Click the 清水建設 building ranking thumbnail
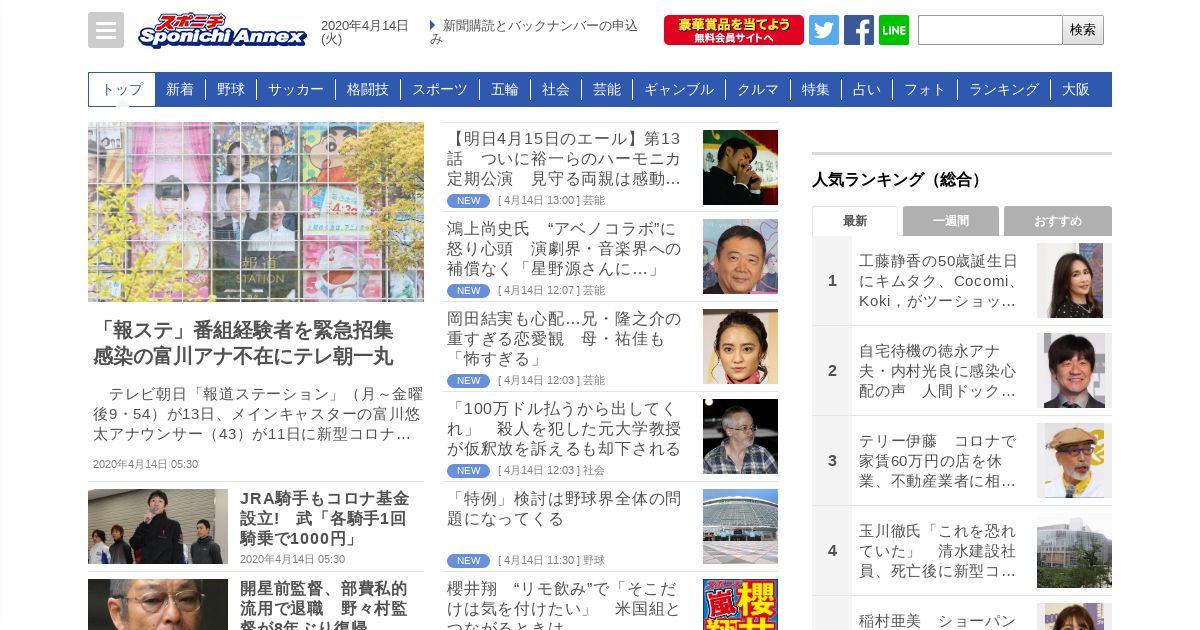 click(1074, 551)
